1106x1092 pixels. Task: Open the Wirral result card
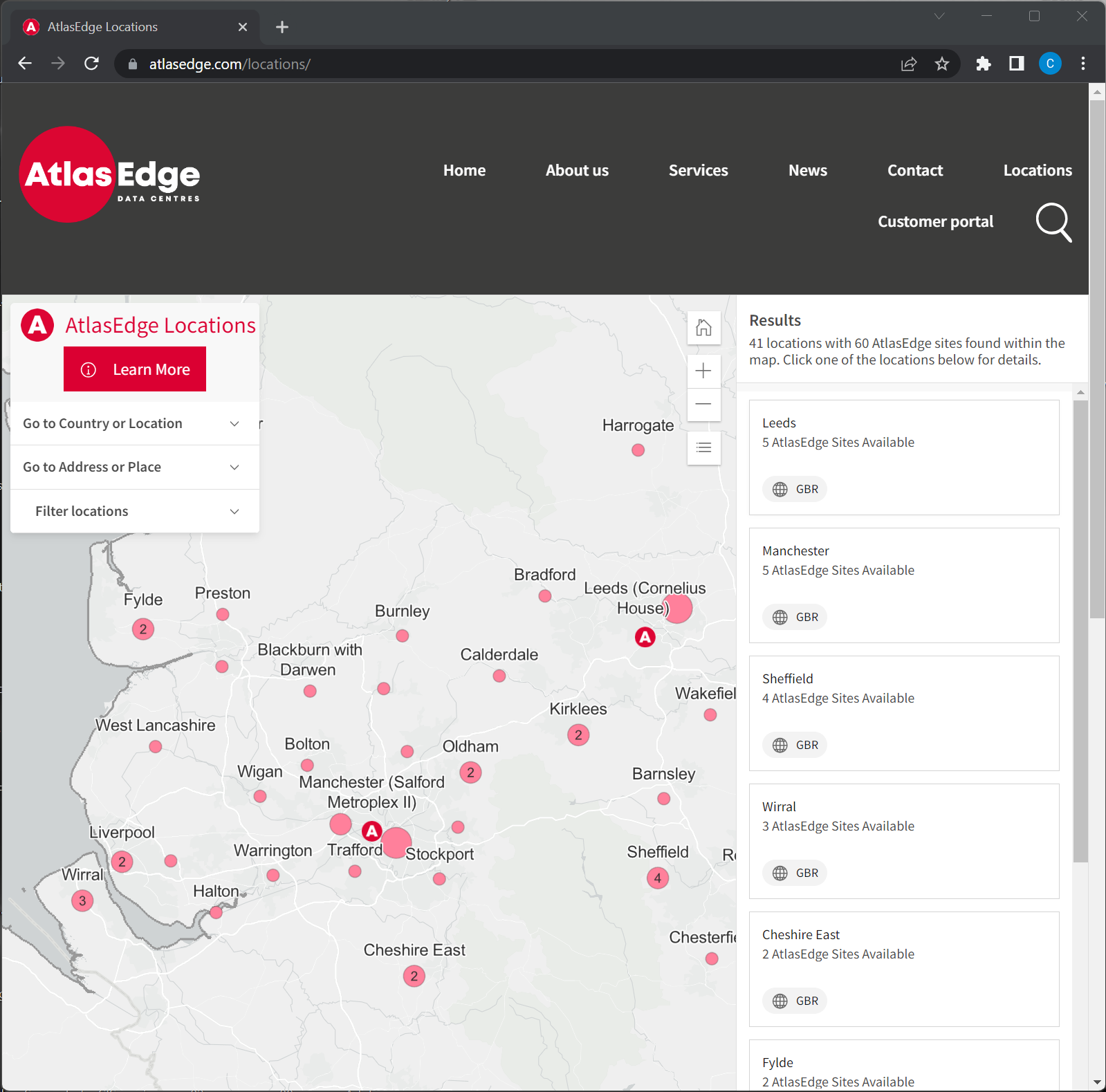(904, 841)
